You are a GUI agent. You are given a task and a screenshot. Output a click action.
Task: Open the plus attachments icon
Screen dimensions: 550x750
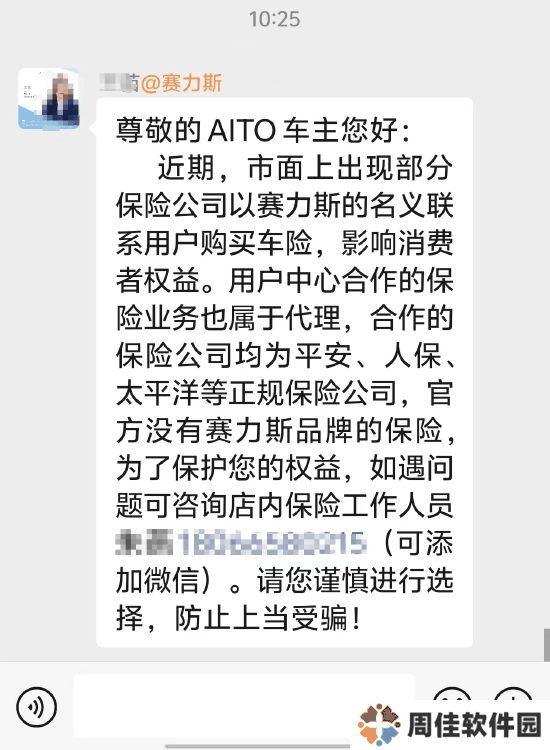[x=513, y=696]
